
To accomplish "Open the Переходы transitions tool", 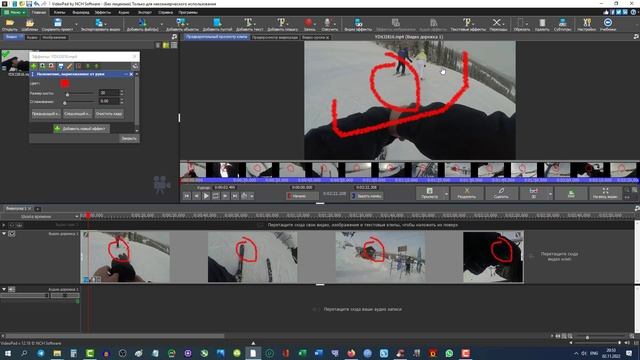I will [498, 24].
